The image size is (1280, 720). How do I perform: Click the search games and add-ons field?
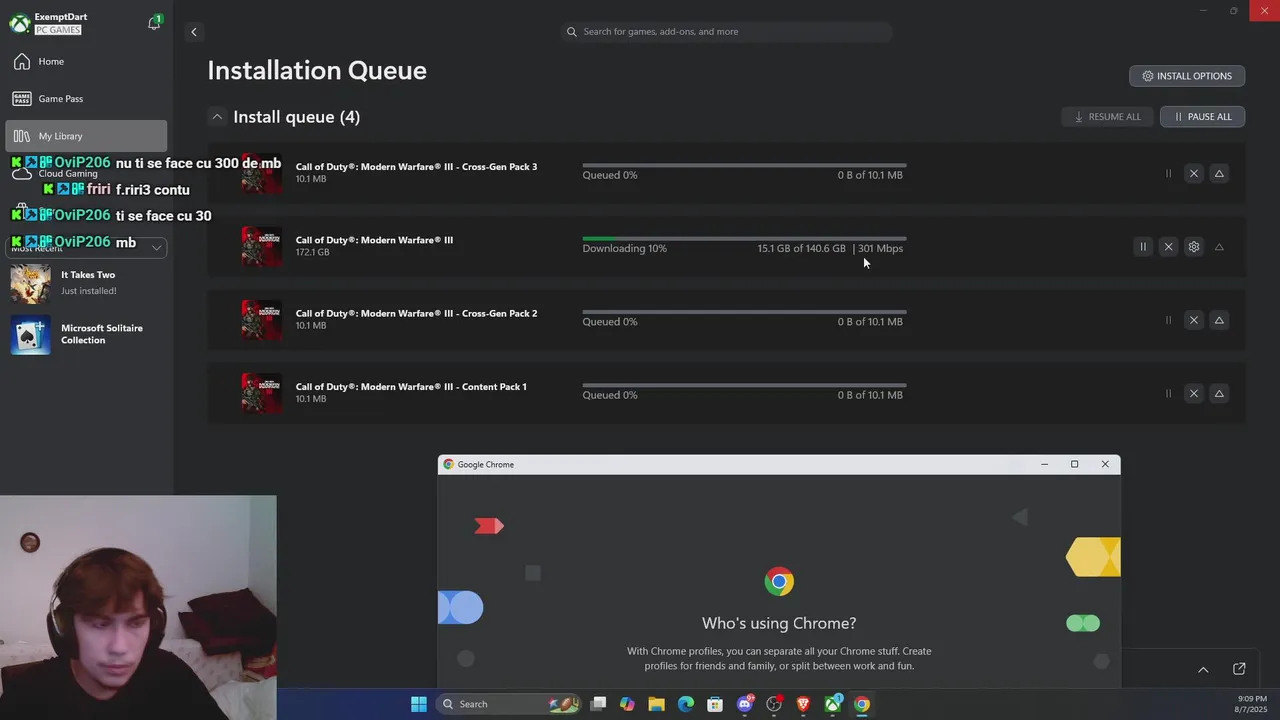pyautogui.click(x=727, y=32)
